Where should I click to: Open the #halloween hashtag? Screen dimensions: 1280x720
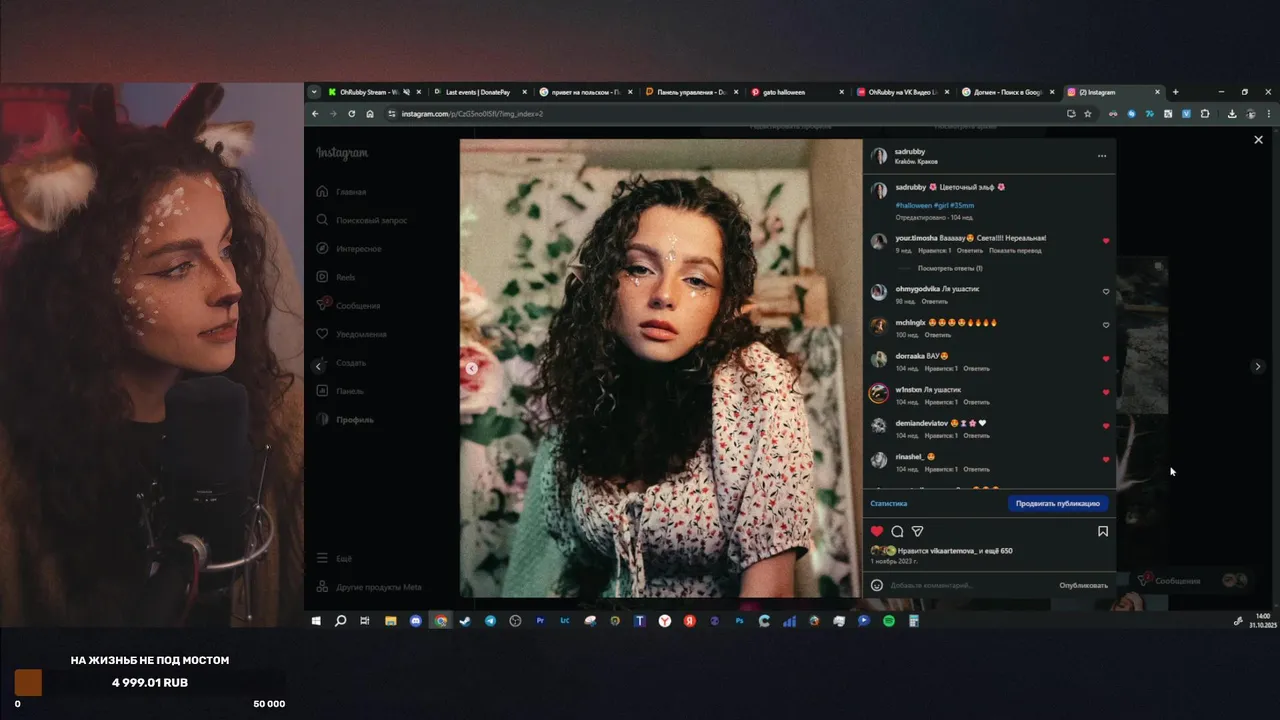[x=913, y=204]
